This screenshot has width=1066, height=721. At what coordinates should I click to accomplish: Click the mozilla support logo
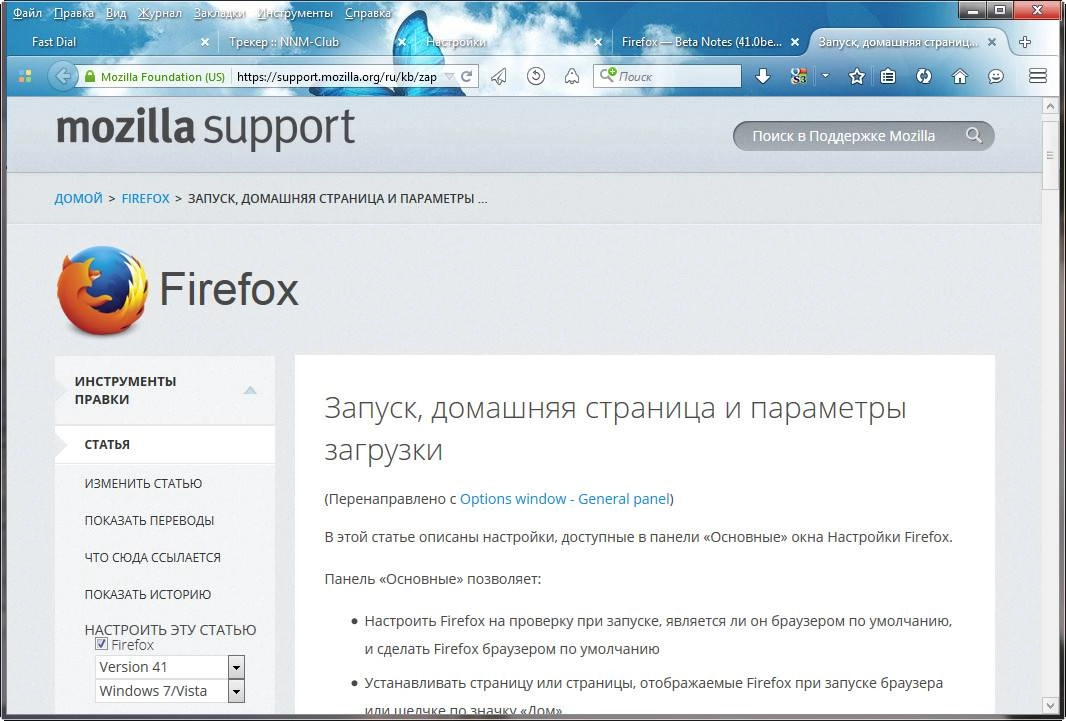point(205,128)
